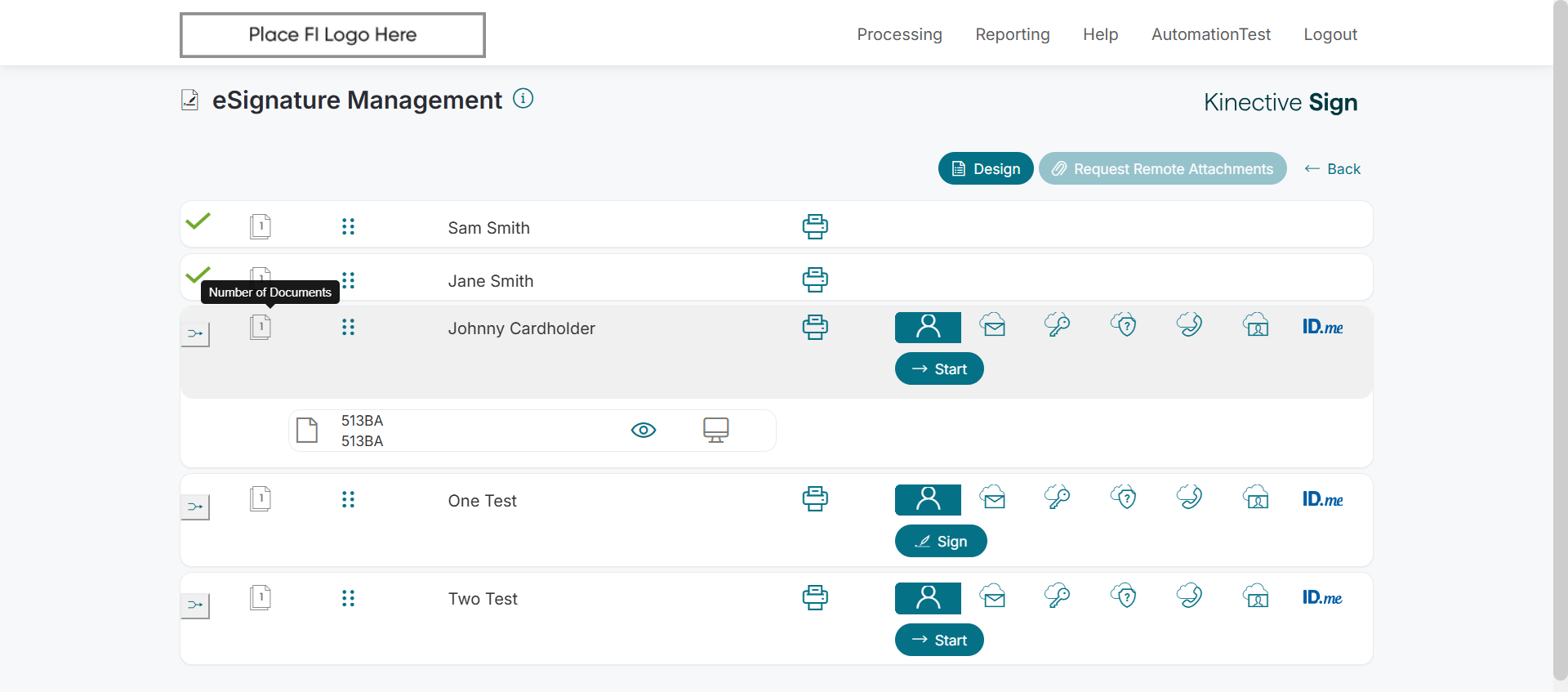Open the Reporting menu
Viewport: 1568px width, 692px height.
tap(1012, 34)
